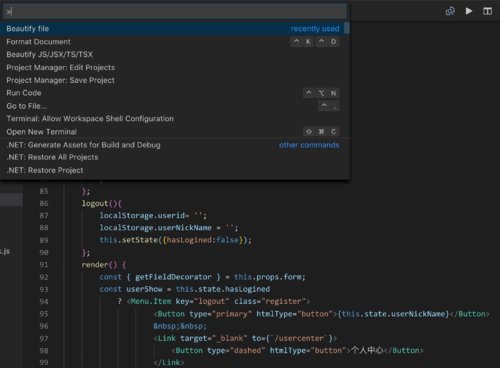This screenshot has width=500, height=368.
Task: Click the split editor icon
Action: [487, 11]
